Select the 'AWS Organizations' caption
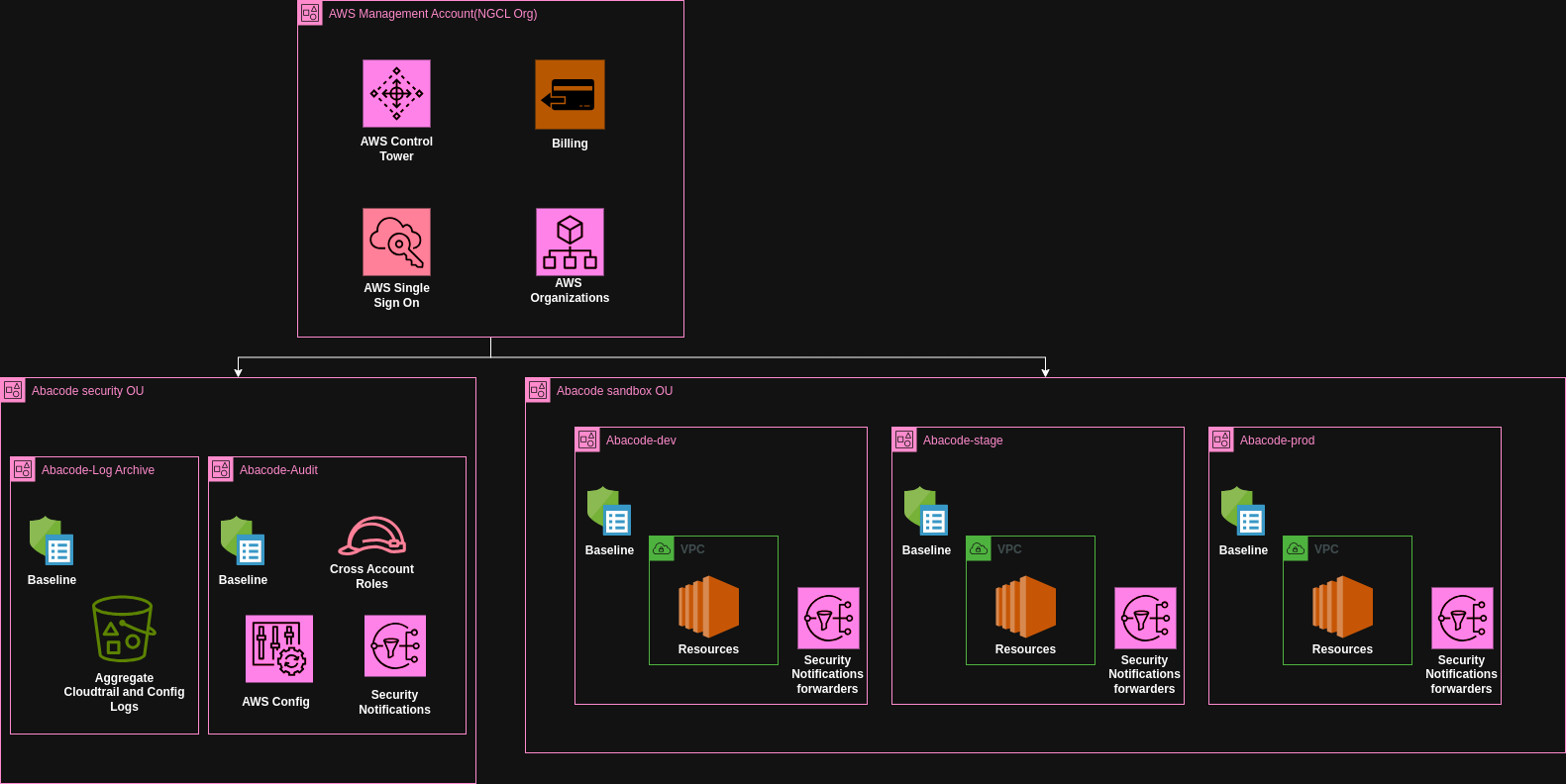This screenshot has height=784, width=1566. point(570,290)
